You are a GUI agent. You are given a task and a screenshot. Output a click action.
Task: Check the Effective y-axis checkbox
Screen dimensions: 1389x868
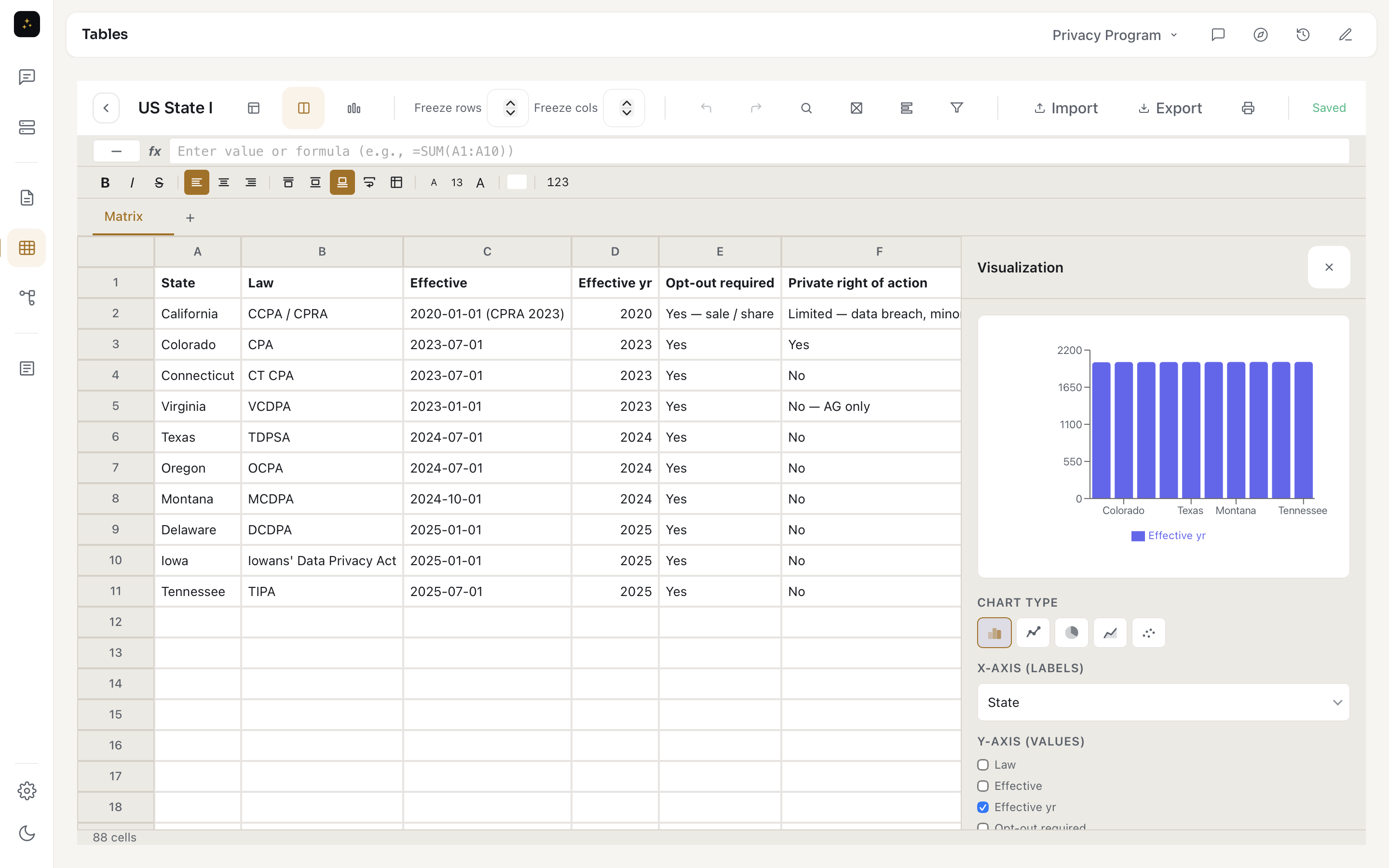click(x=982, y=786)
